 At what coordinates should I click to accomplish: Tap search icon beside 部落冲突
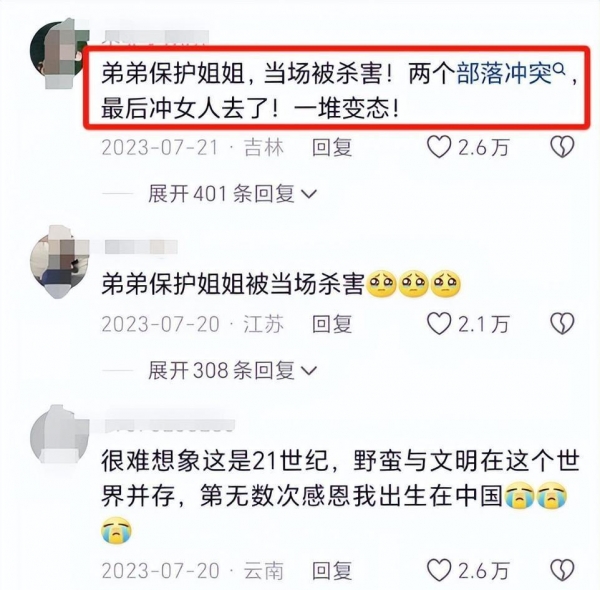(x=559, y=69)
